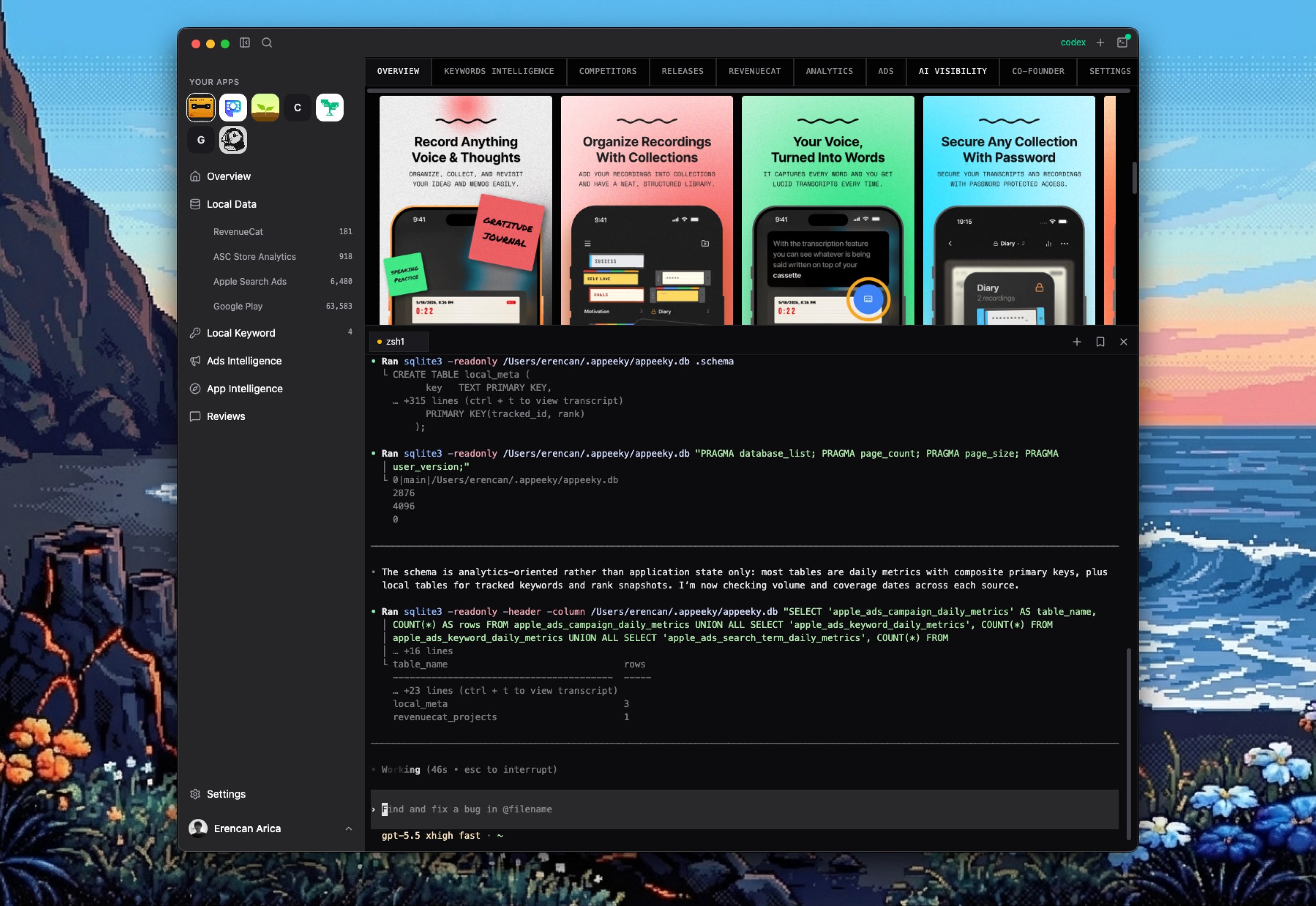Image resolution: width=1316 pixels, height=906 pixels.
Task: Focus the Find and fix a bug prompt field
Action: pos(745,810)
